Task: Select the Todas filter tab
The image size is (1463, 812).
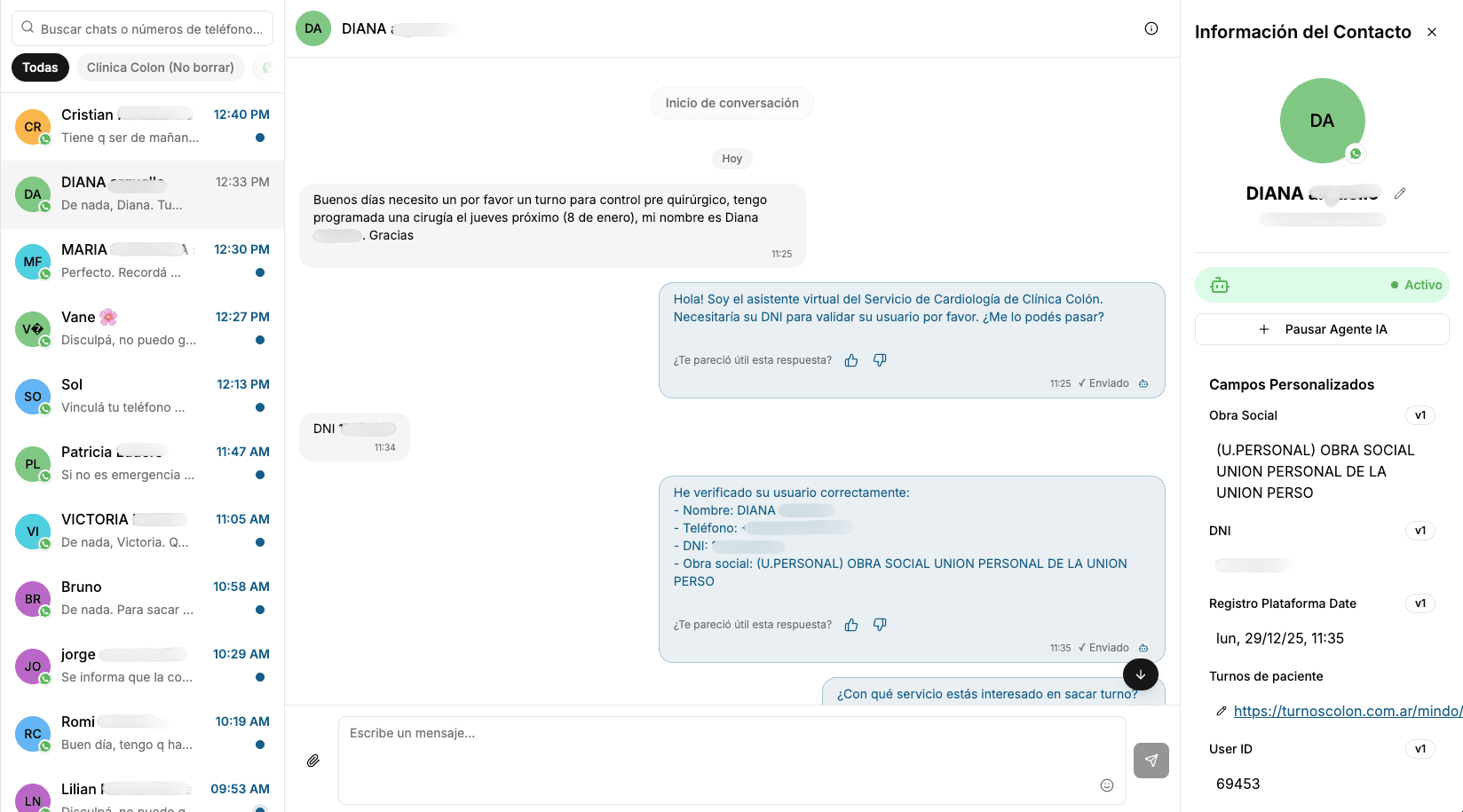Action: (40, 67)
